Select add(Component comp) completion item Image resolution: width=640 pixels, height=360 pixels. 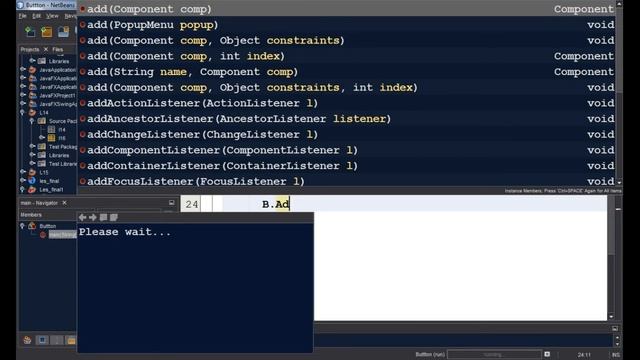(347, 9)
